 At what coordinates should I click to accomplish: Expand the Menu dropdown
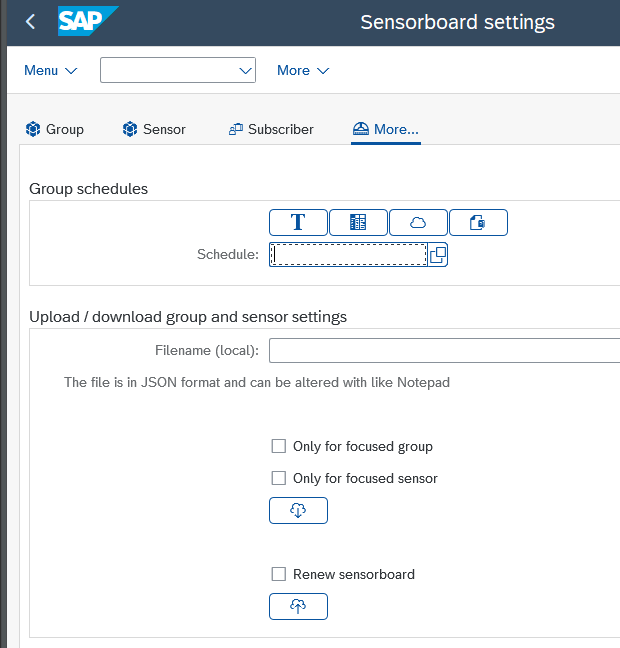[50, 70]
